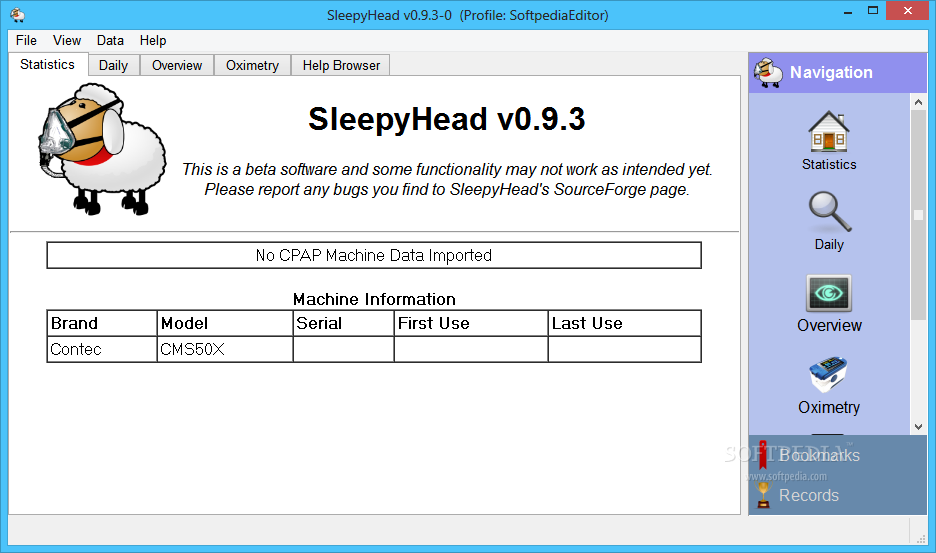Switch to the Overview tab
Screen dimensions: 936x553
[x=177, y=65]
